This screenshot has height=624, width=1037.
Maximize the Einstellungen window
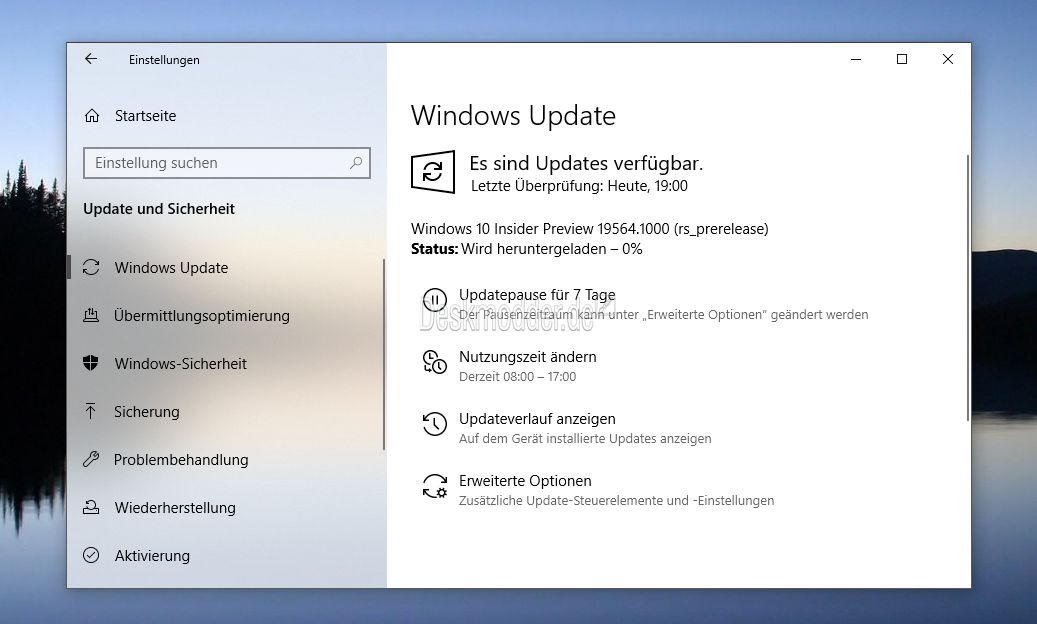(901, 59)
